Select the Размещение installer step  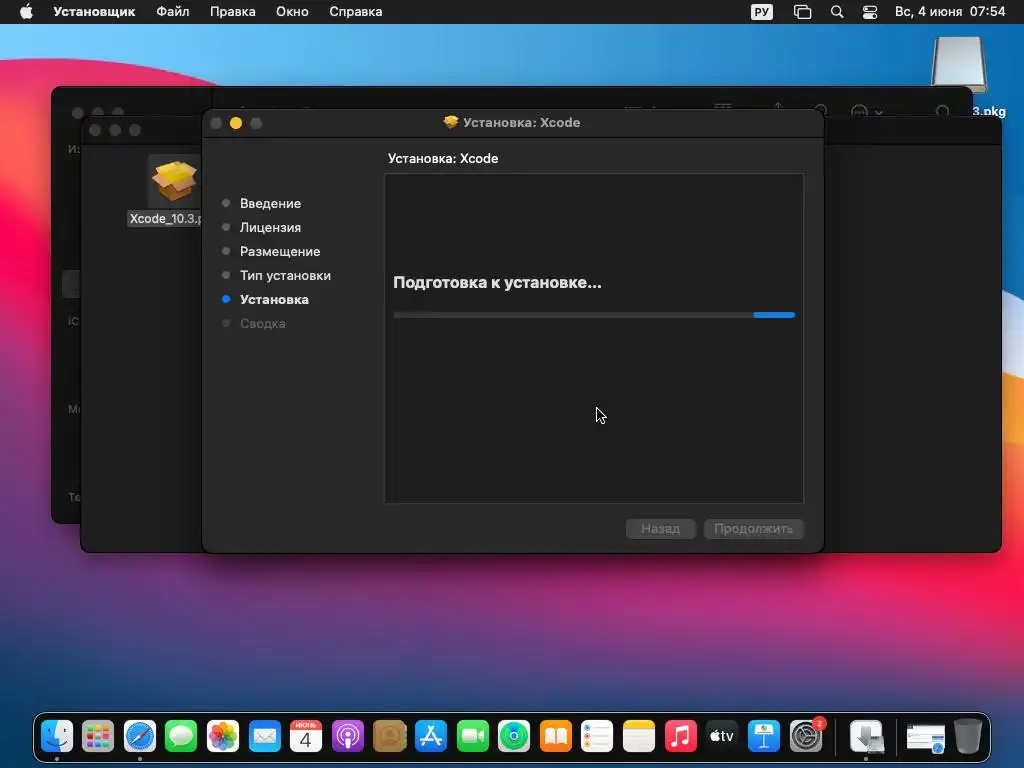pyautogui.click(x=280, y=251)
